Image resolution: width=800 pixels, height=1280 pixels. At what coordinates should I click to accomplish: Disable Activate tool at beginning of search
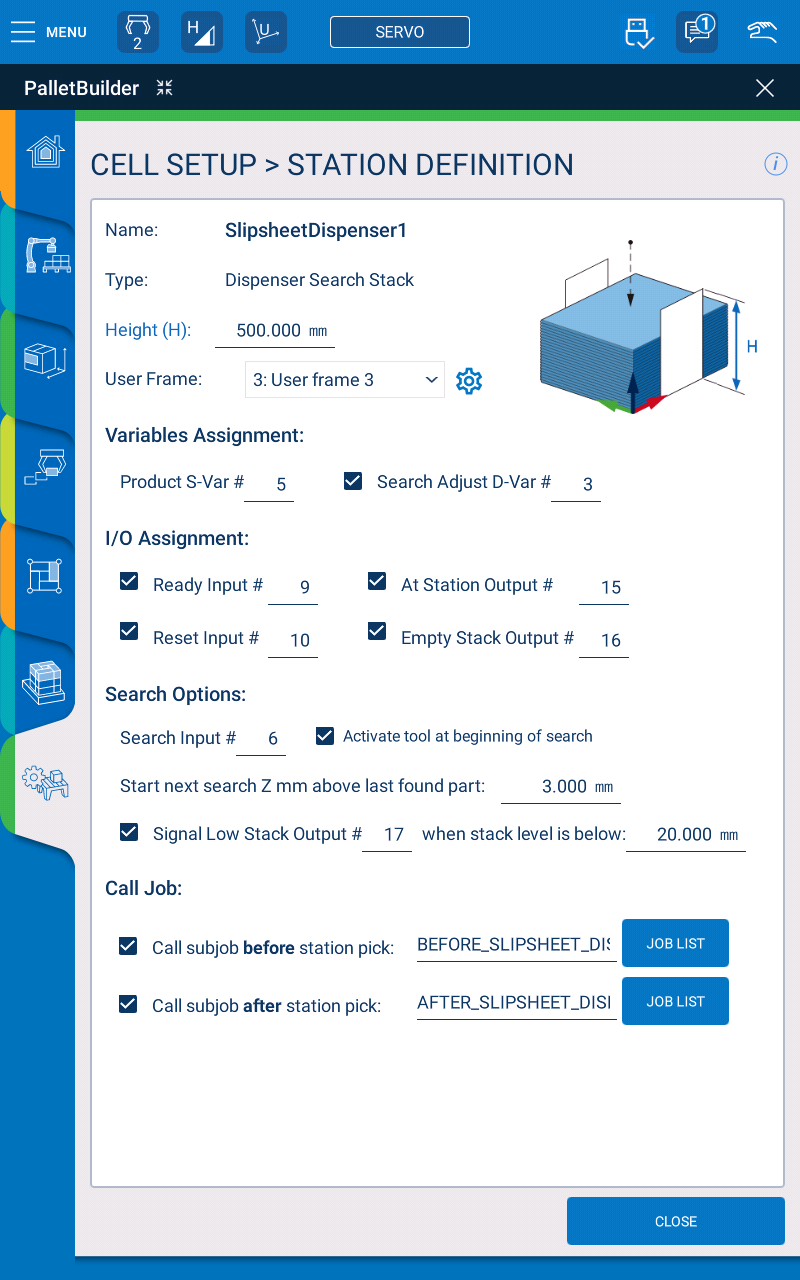(325, 736)
